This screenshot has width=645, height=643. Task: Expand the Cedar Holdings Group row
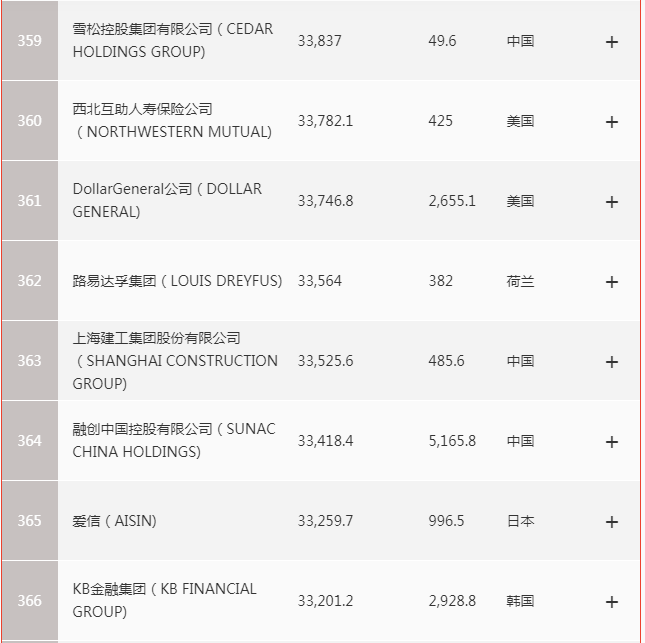(x=612, y=42)
